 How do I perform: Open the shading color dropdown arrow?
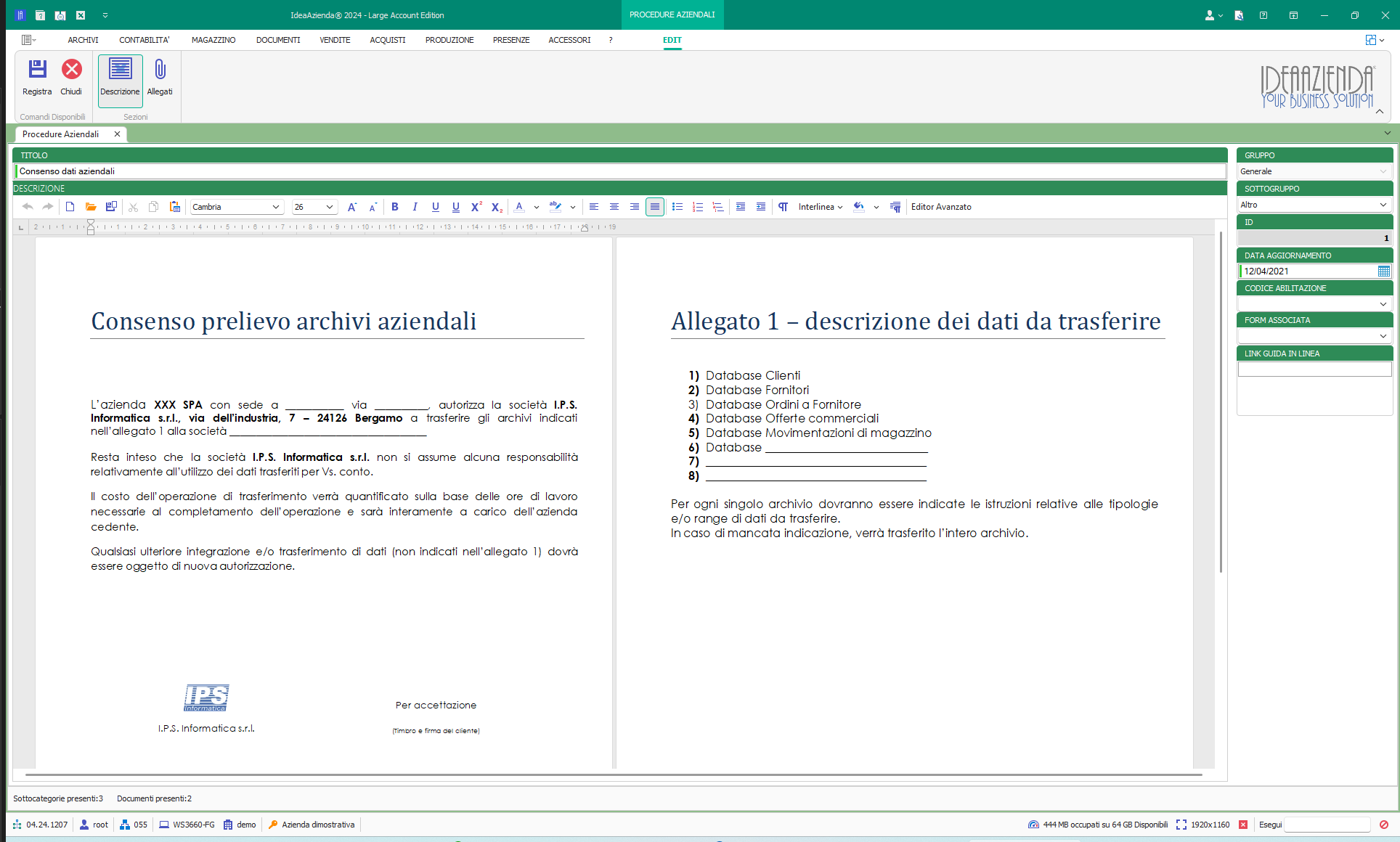click(876, 207)
